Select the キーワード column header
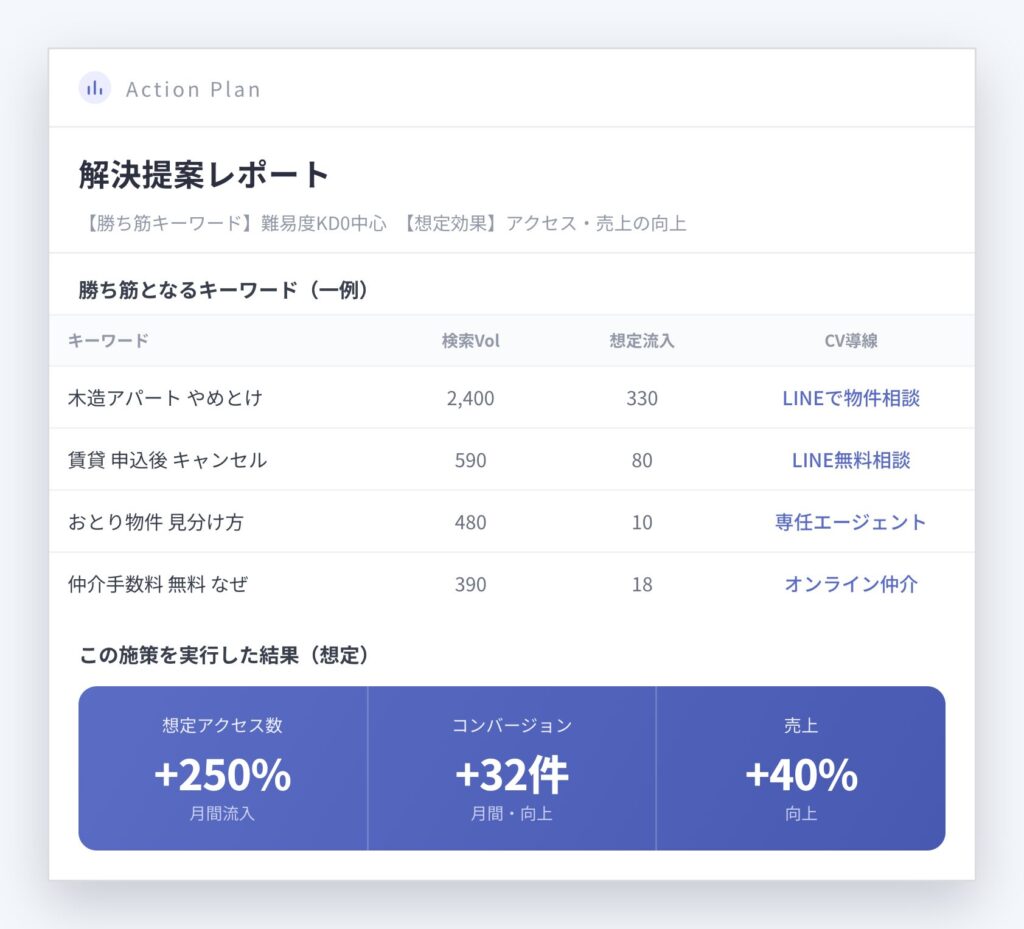Image resolution: width=1024 pixels, height=929 pixels. point(108,341)
